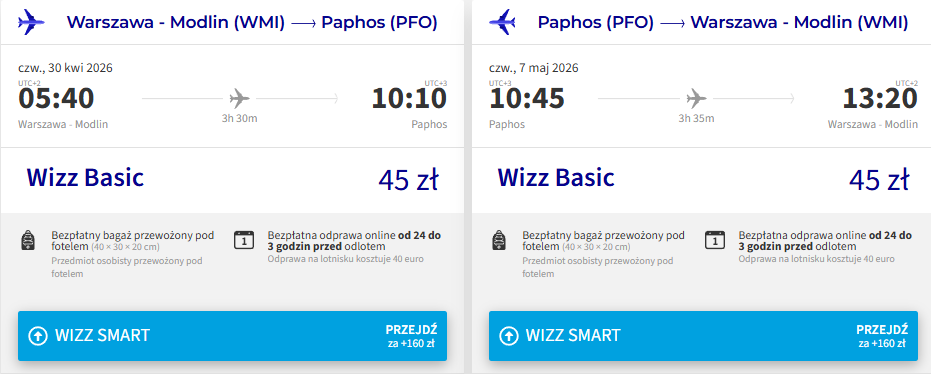Select Wizz Basic fare for Warszawa to Paphos
Screen dimensions: 931x374
[85, 178]
